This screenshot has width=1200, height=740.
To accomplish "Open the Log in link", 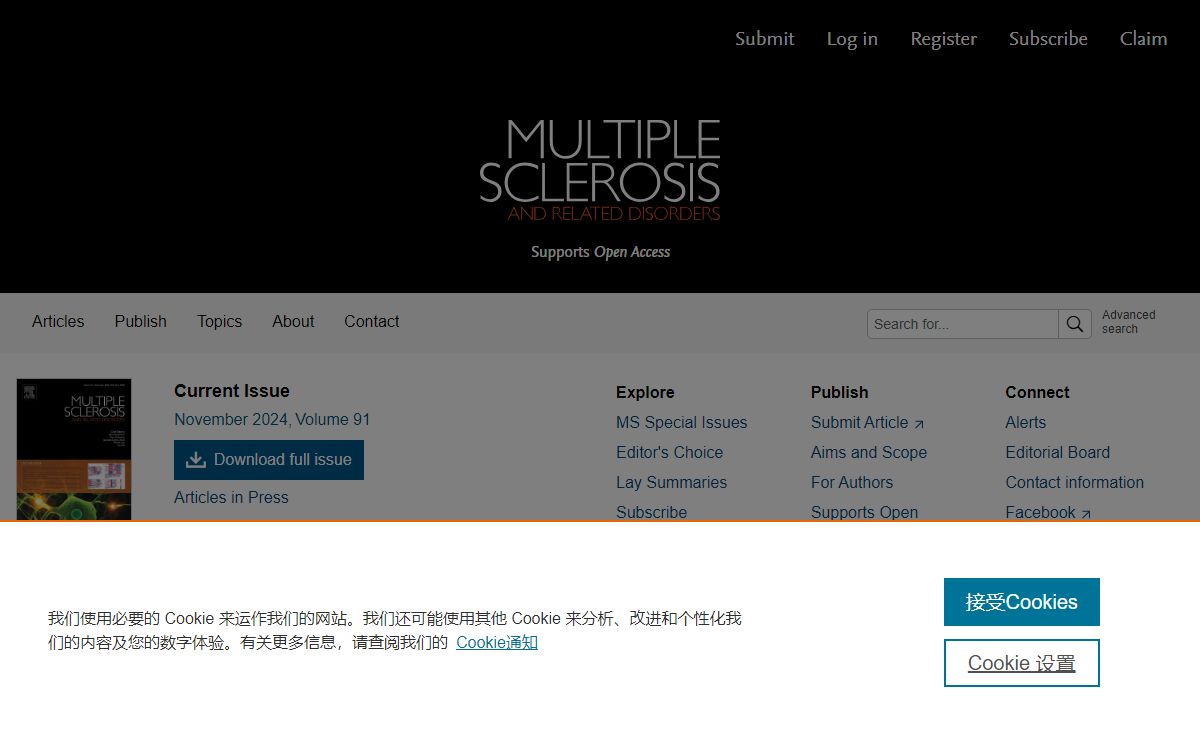I will [x=852, y=39].
